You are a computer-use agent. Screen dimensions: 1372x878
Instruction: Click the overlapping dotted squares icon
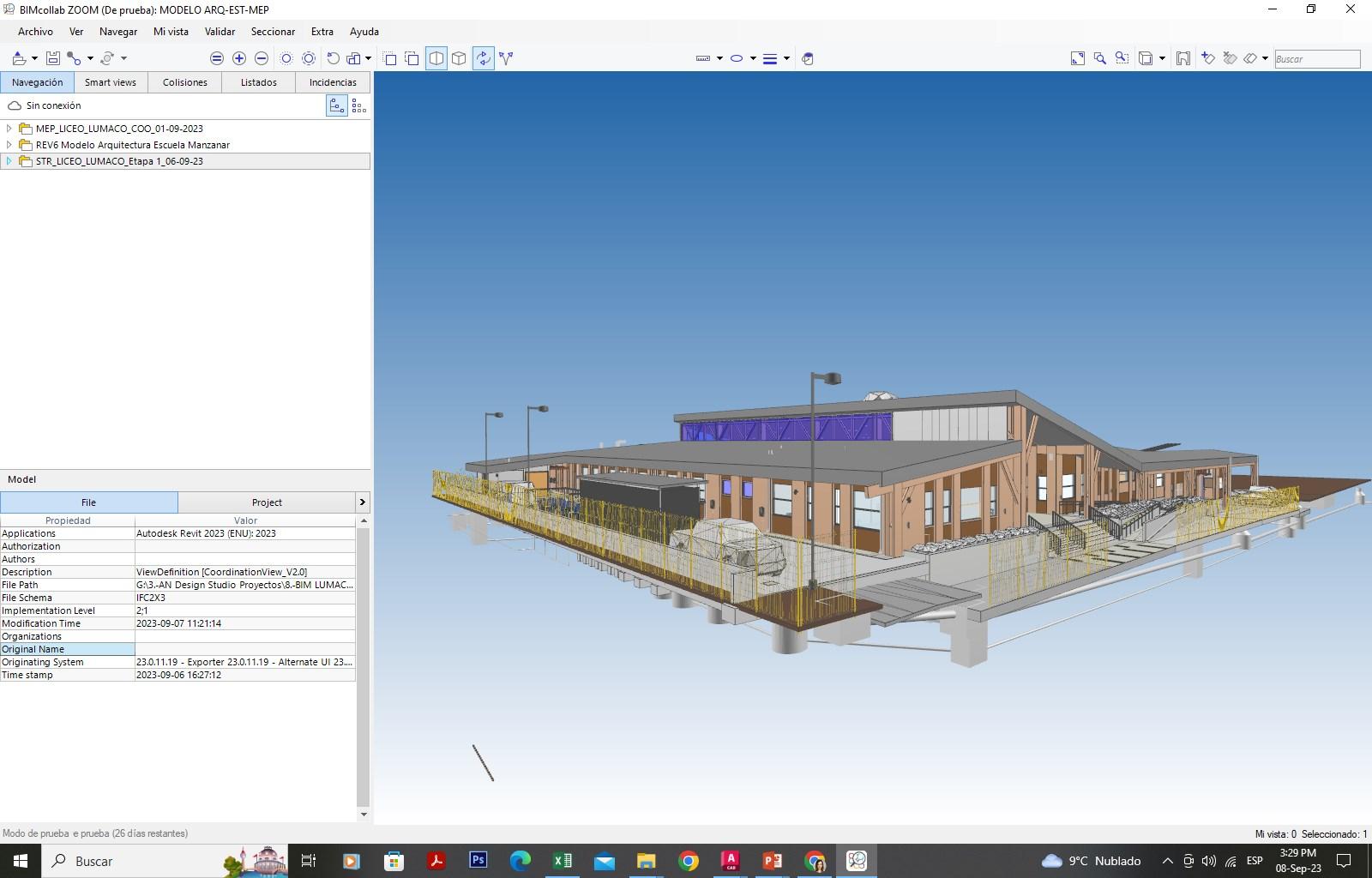click(x=412, y=58)
